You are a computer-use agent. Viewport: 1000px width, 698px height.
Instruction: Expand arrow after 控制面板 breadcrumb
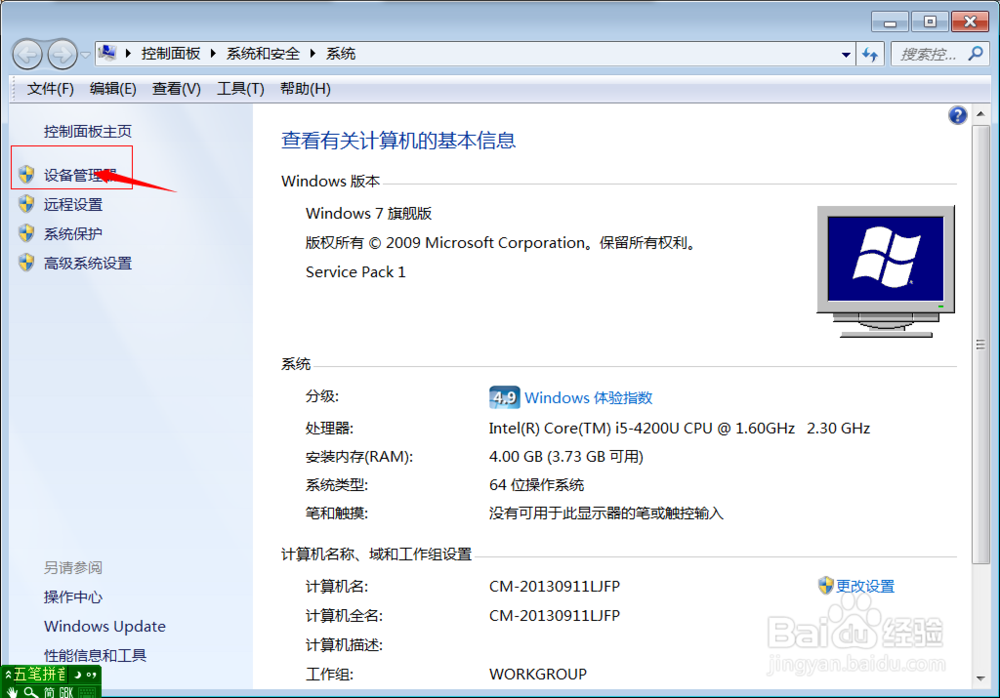tap(213, 54)
